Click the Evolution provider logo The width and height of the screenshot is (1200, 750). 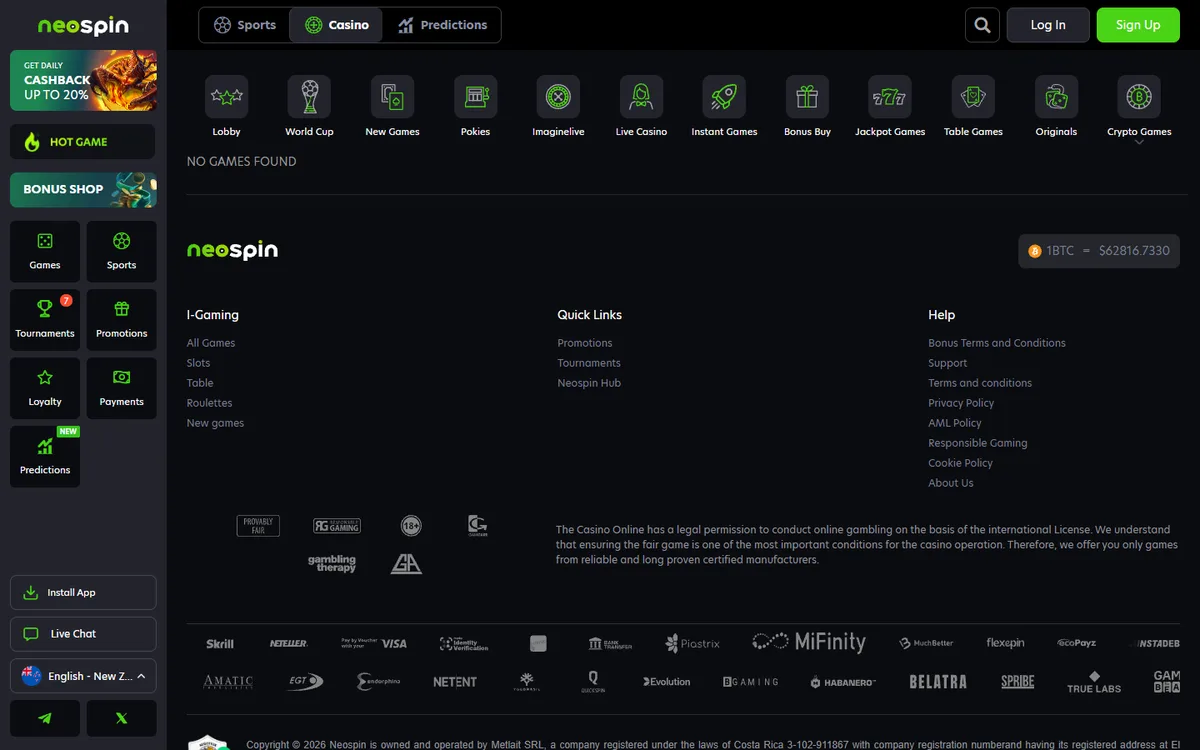667,682
